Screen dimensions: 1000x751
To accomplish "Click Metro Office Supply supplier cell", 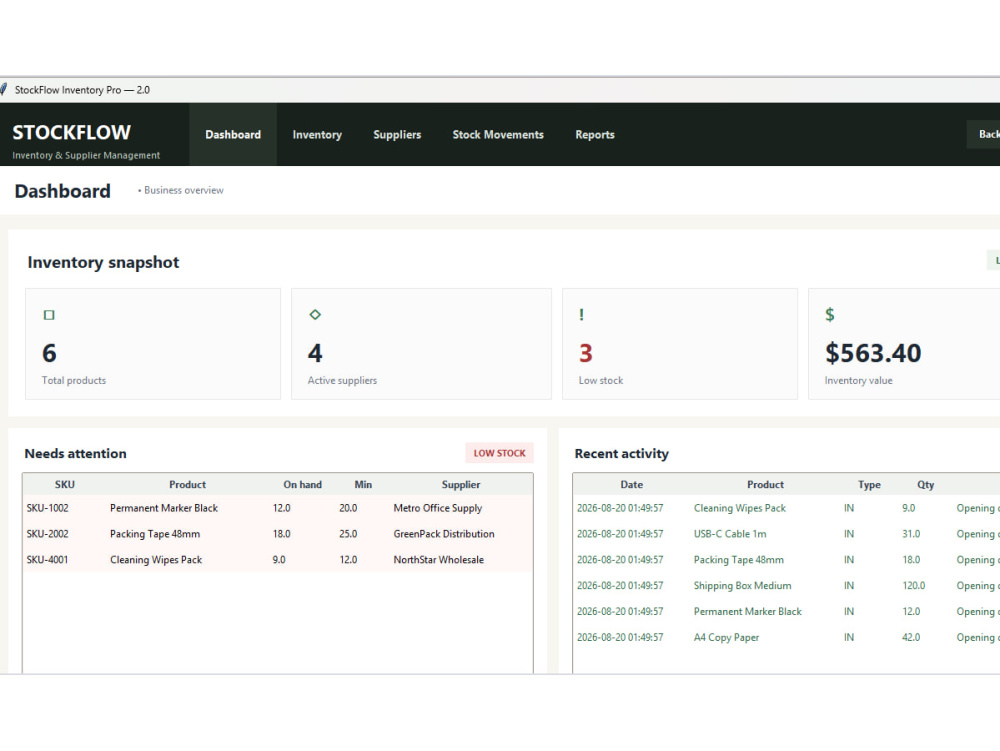I will click(438, 508).
